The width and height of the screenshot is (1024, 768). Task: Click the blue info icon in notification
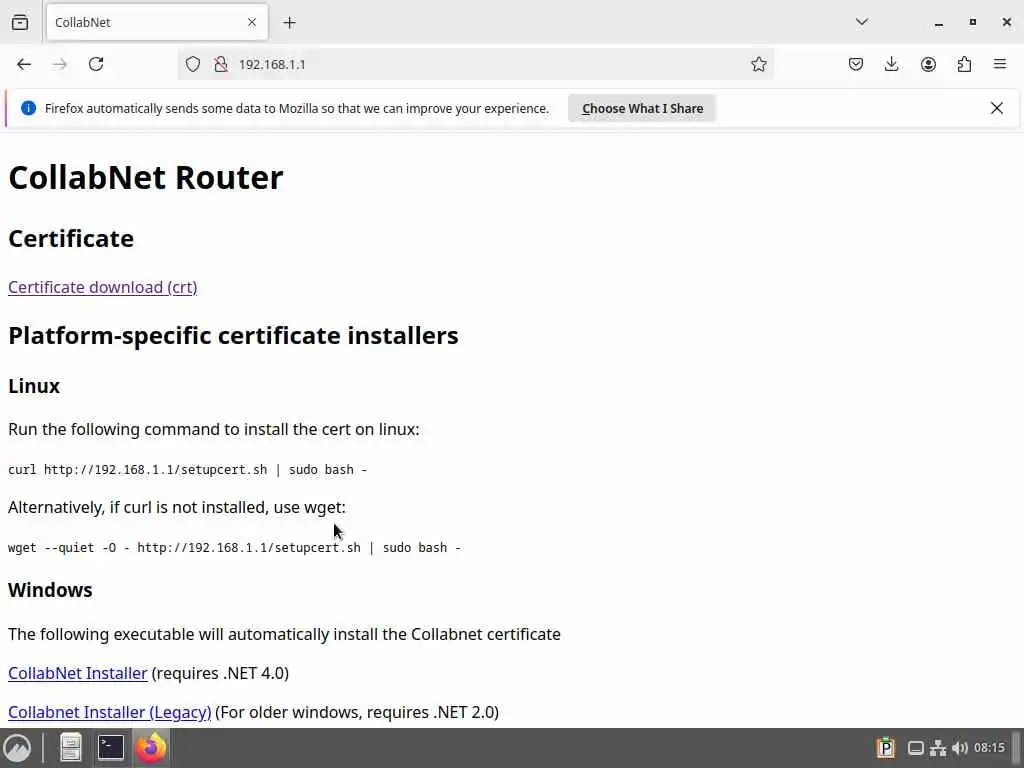point(28,108)
